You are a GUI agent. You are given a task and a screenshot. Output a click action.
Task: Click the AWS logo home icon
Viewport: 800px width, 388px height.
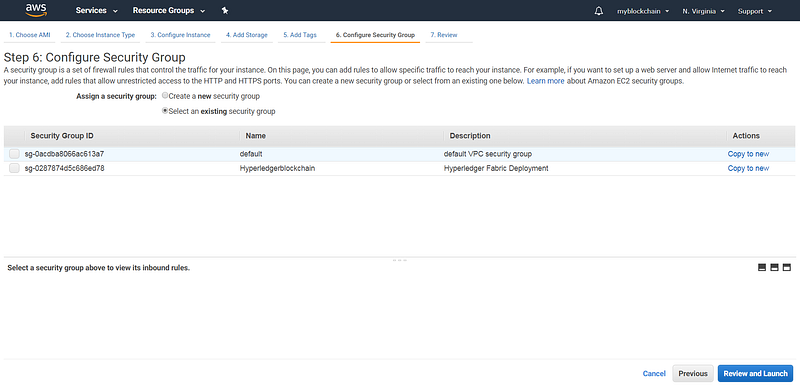(36, 10)
